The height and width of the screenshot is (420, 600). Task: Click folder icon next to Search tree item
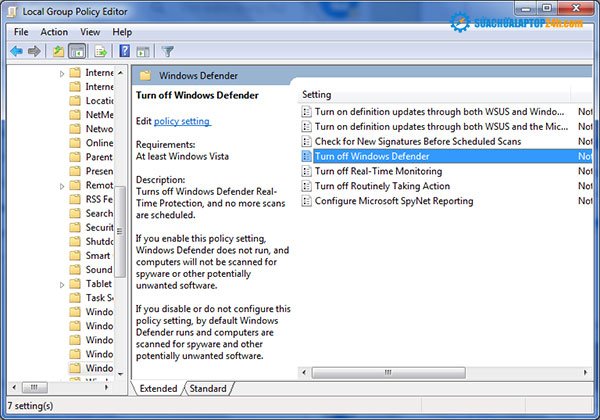coord(75,213)
